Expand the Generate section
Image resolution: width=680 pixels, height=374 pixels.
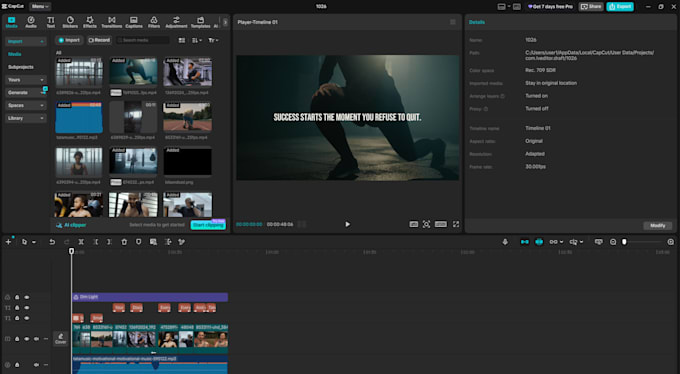pos(26,92)
